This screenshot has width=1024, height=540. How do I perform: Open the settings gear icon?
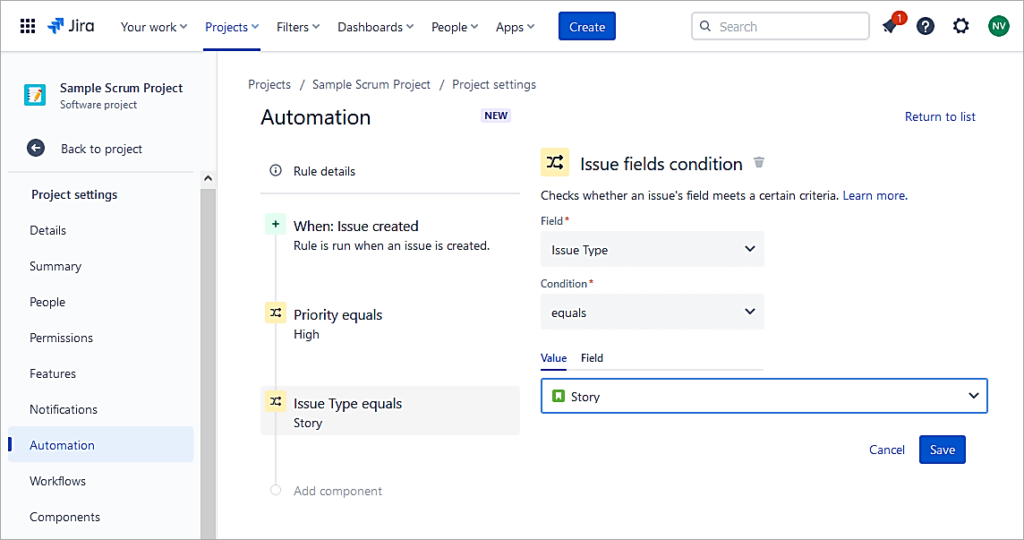[x=961, y=26]
